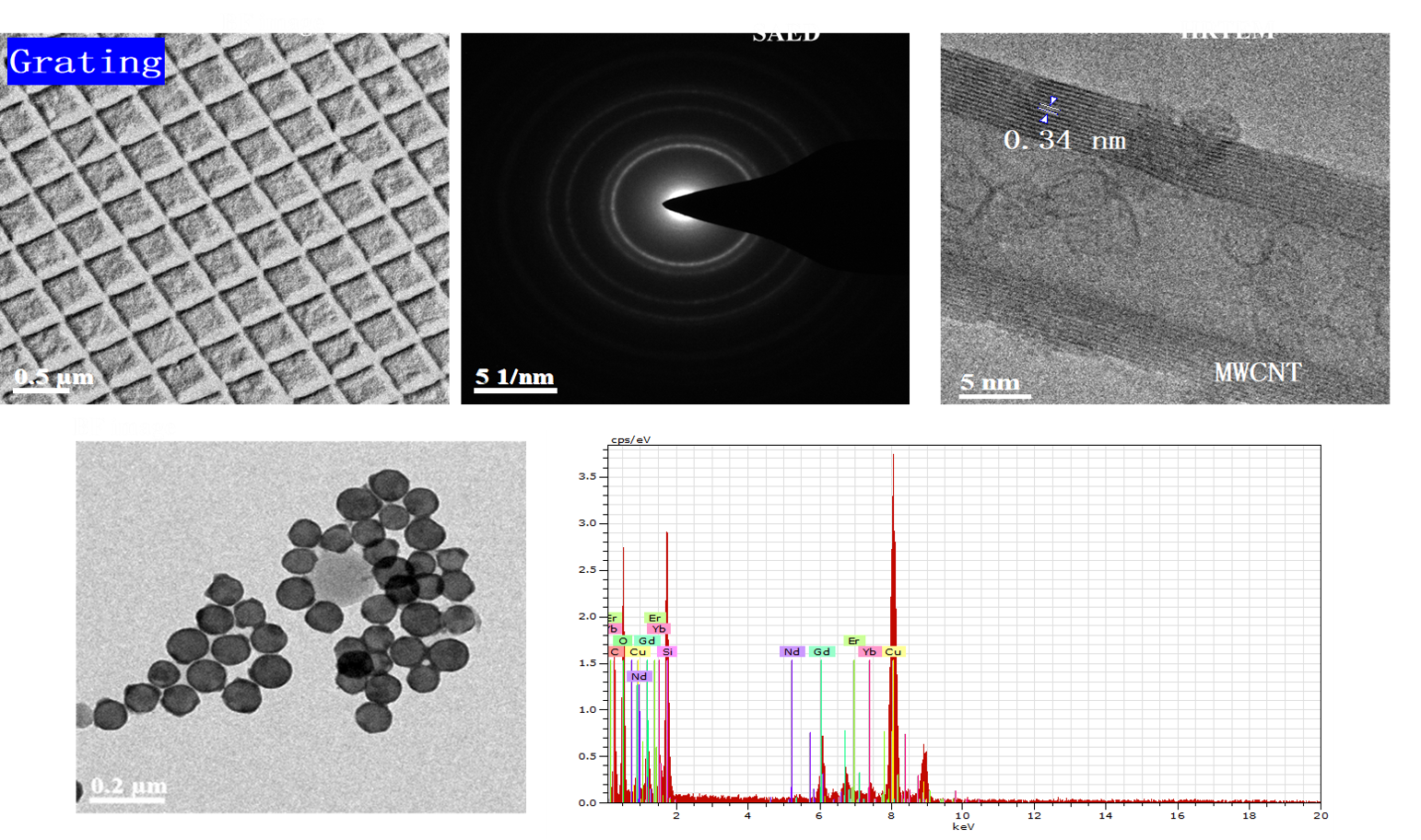Image resolution: width=1421 pixels, height=840 pixels.
Task: Click the purple Nd marker near 5 keV
Action: coord(792,651)
